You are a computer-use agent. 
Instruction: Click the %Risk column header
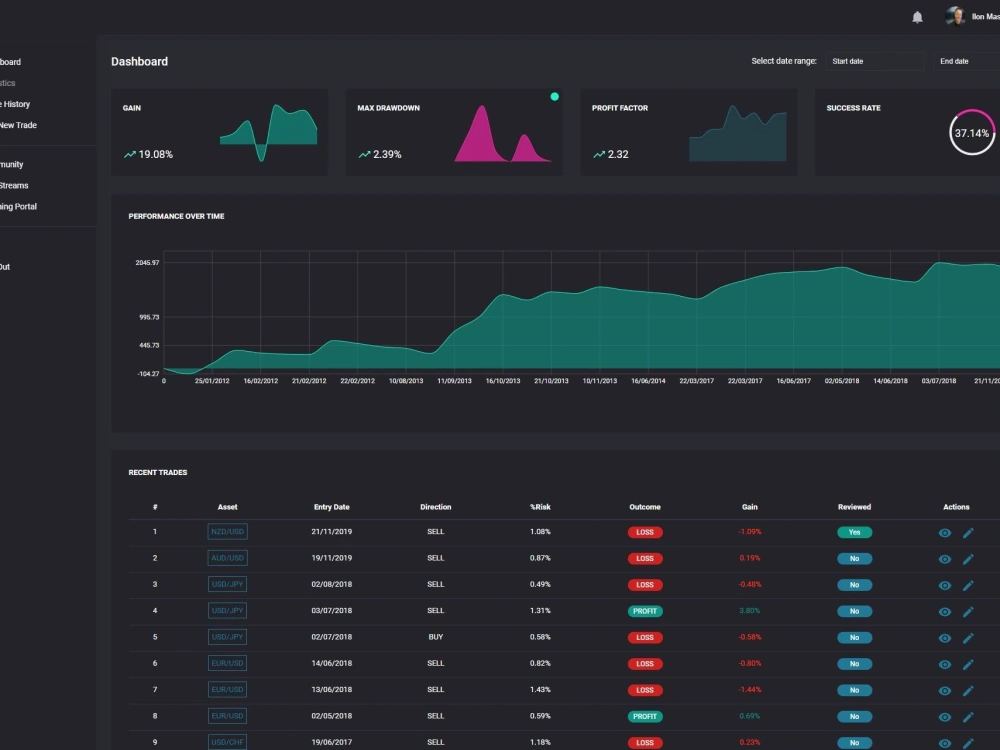[x=540, y=507]
